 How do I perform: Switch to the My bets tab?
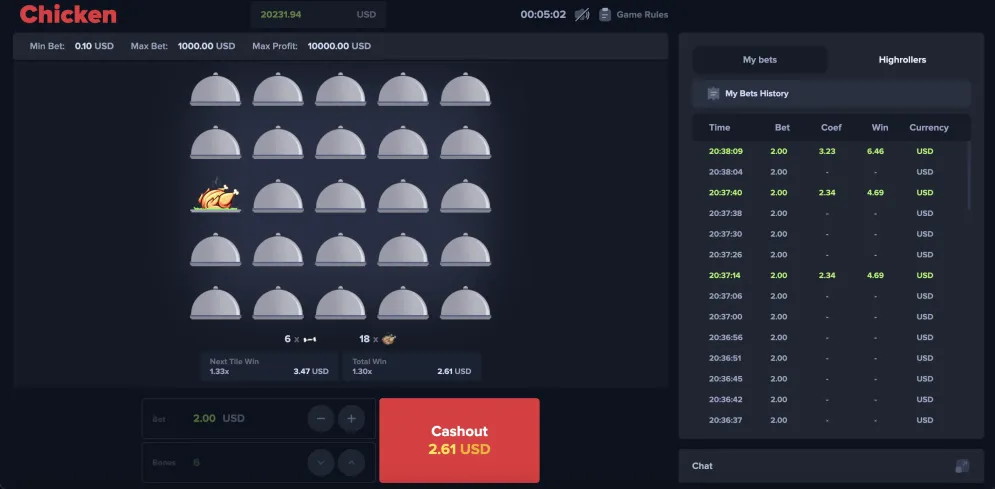[x=760, y=60]
